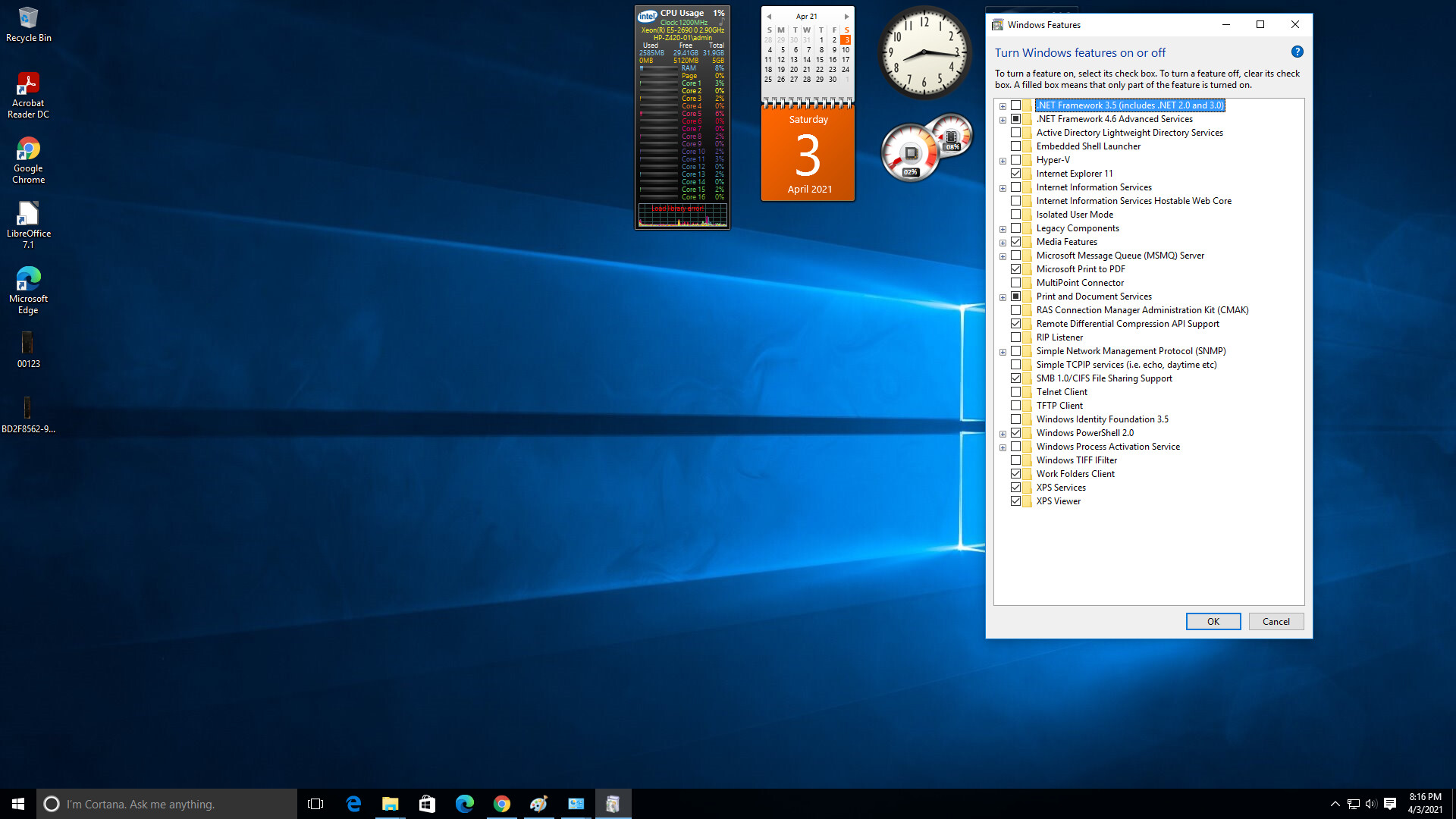Screen dimensions: 1456x819
Task: Click the Cortana search box
Action: pos(167,804)
